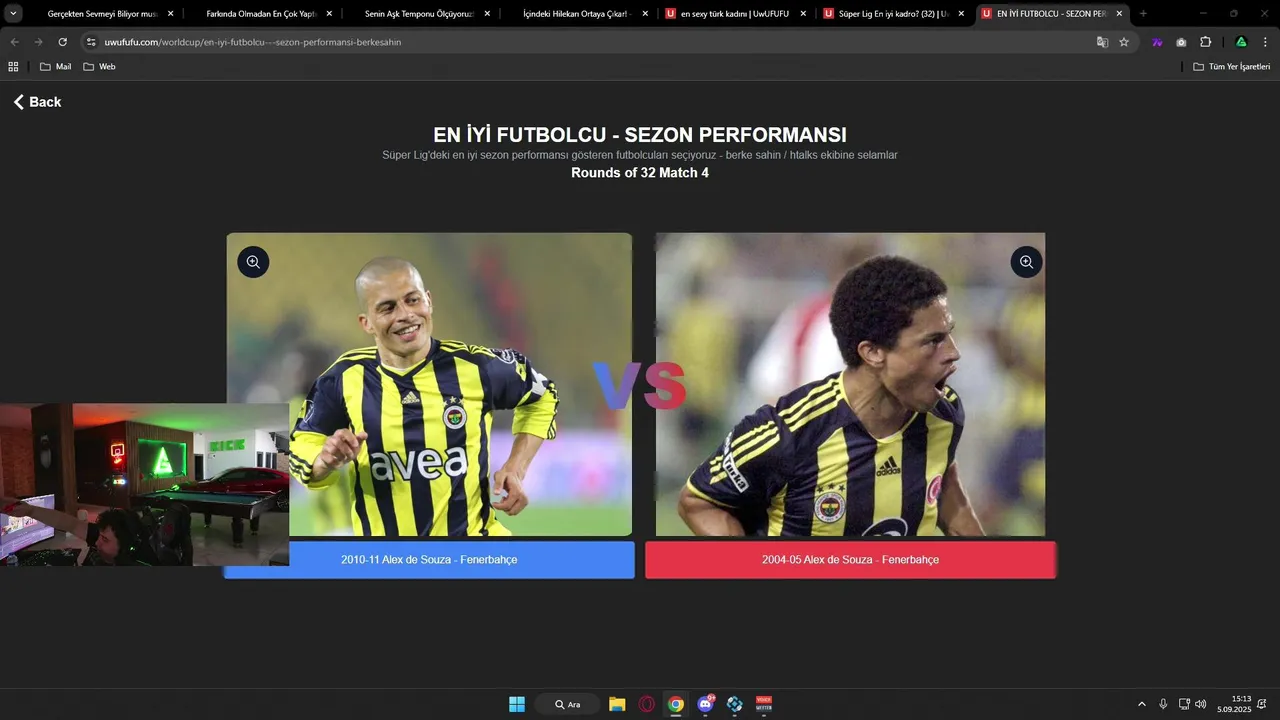Screen dimensions: 1280x720
Task: Click the browser forward arrow
Action: pyautogui.click(x=38, y=42)
